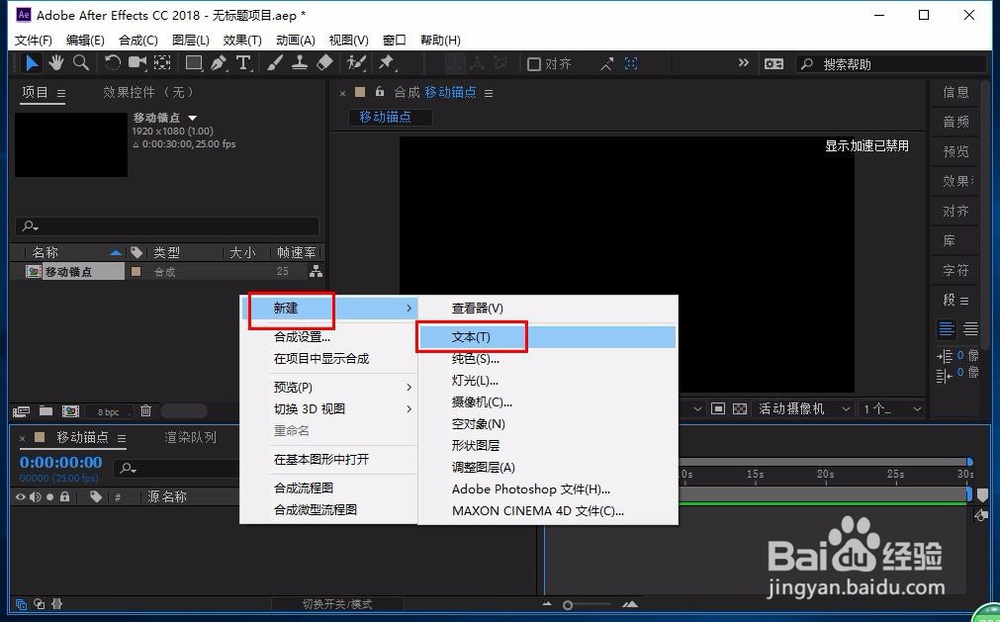The width and height of the screenshot is (1000, 622).
Task: Click the workspace layout icon beside search
Action: [774, 64]
